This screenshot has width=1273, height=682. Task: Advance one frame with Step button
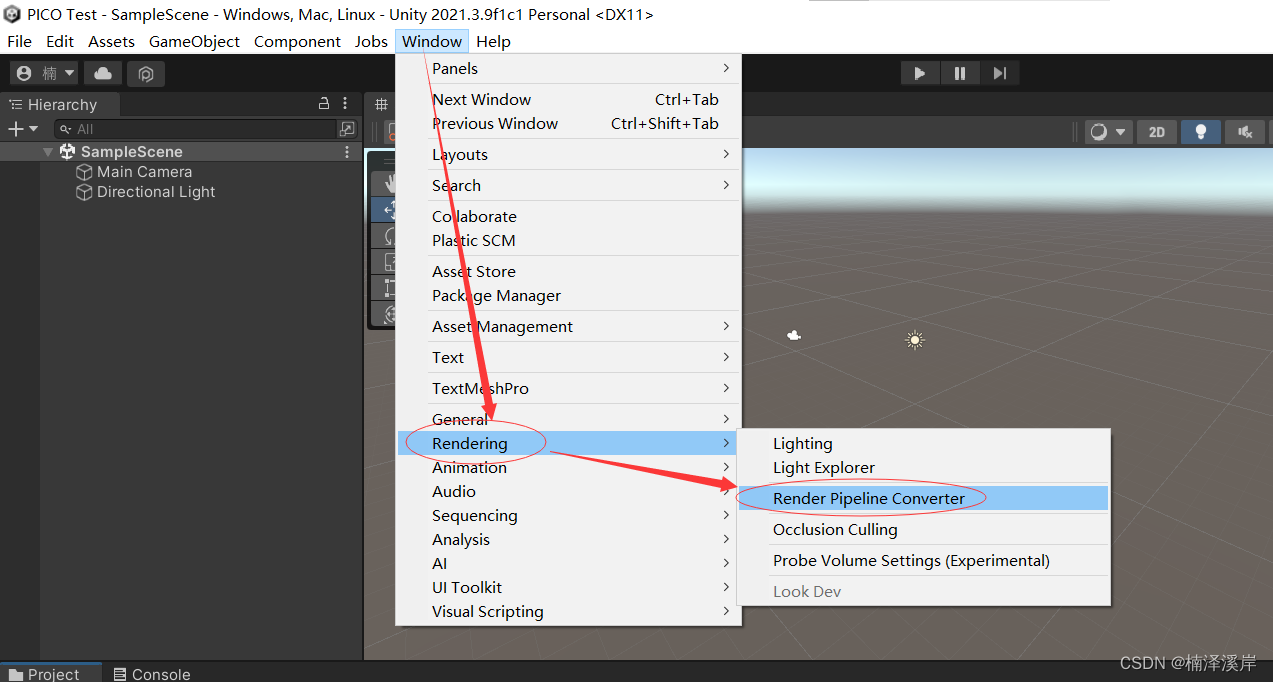[x=999, y=73]
